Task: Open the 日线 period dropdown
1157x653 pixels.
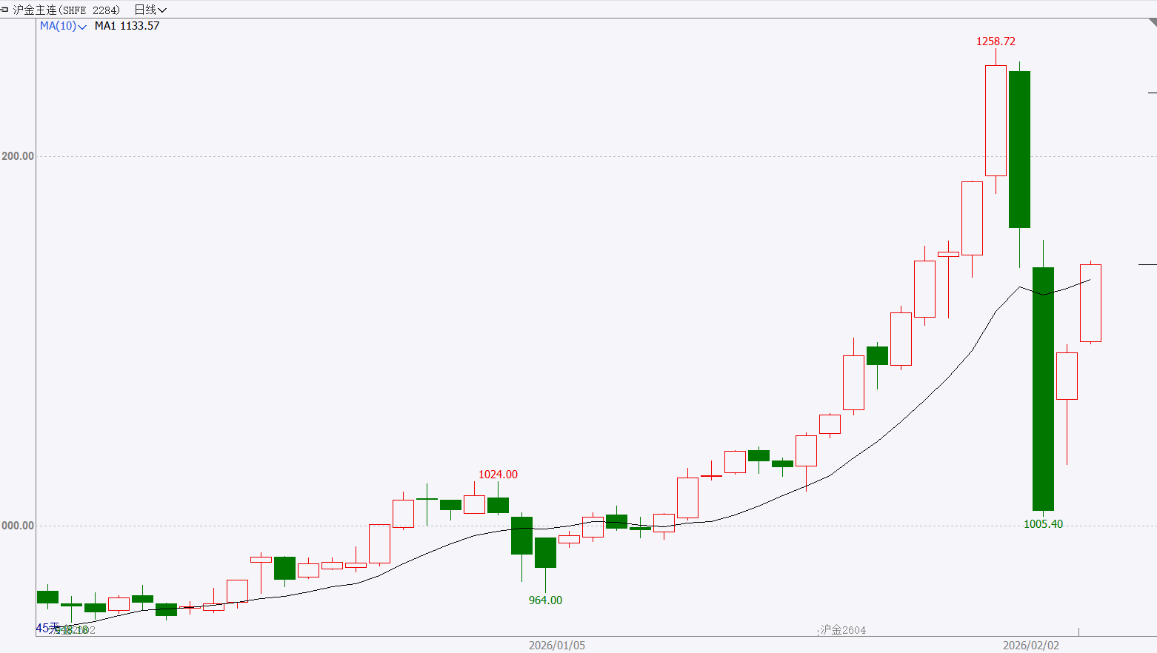Action: tap(151, 9)
